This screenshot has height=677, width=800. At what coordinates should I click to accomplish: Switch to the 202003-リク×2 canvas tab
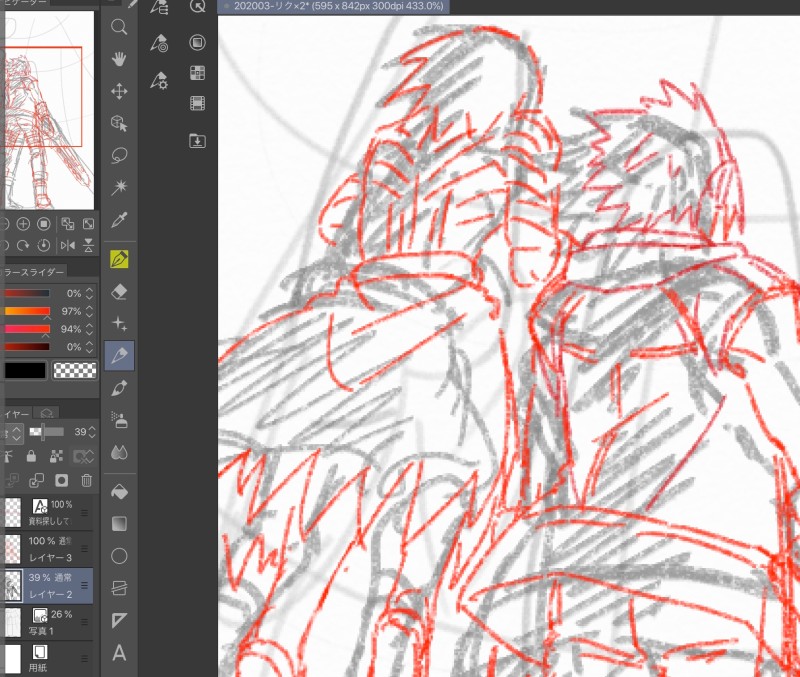[x=334, y=6]
